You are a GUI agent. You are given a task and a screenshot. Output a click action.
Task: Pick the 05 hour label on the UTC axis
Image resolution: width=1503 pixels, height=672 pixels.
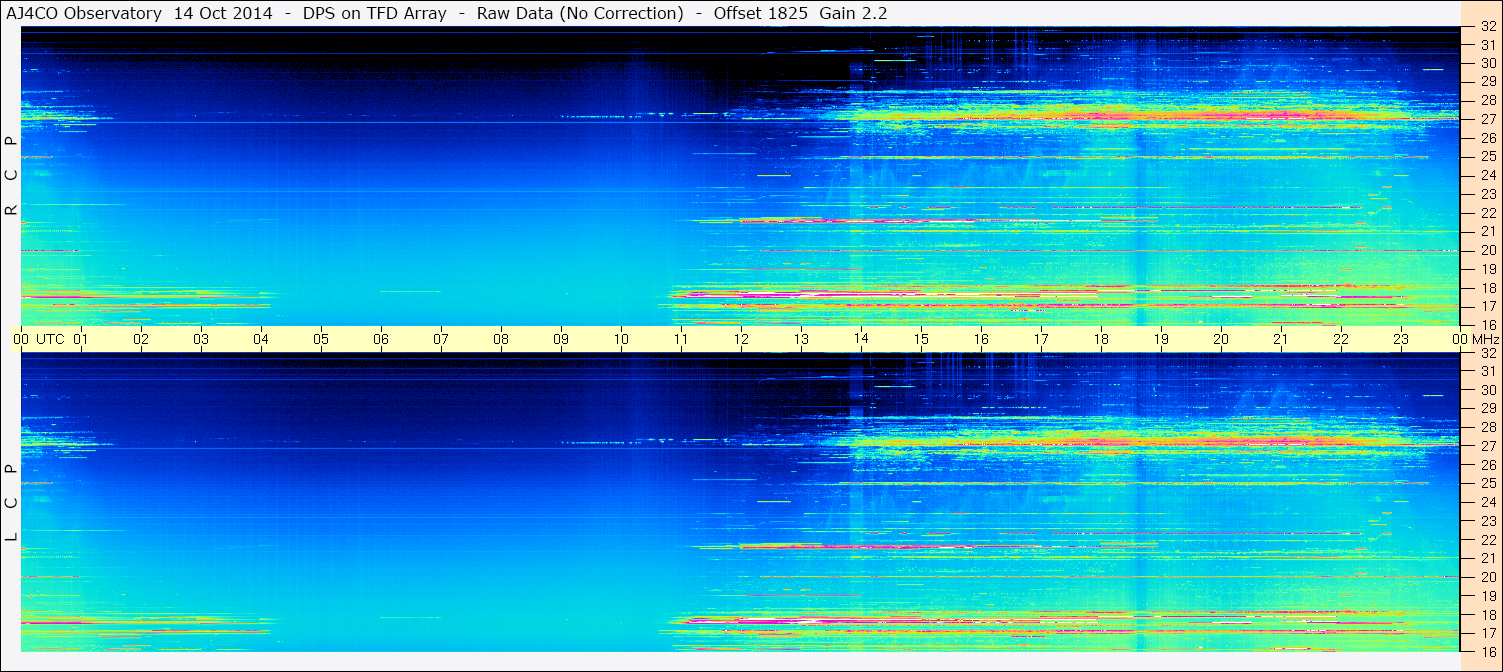pyautogui.click(x=321, y=339)
